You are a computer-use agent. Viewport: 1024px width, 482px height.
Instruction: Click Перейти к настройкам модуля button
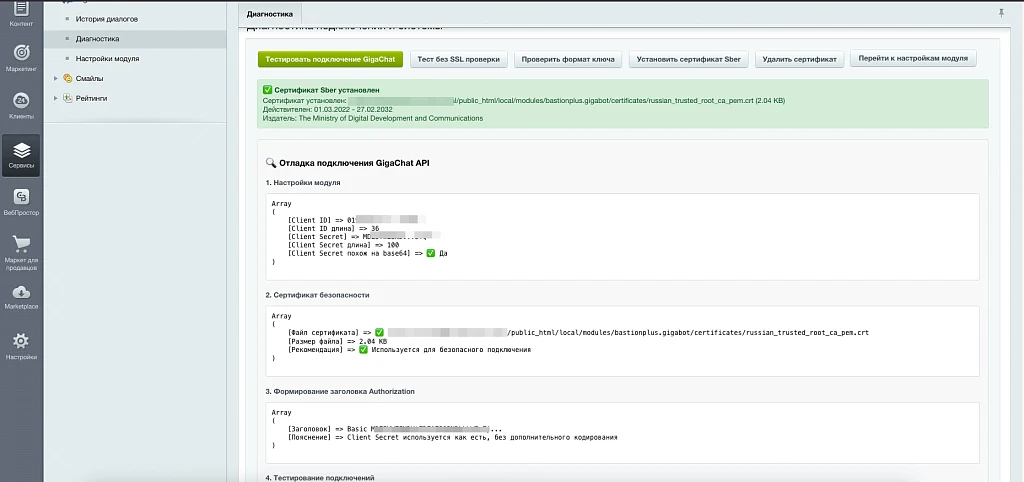pos(913,58)
